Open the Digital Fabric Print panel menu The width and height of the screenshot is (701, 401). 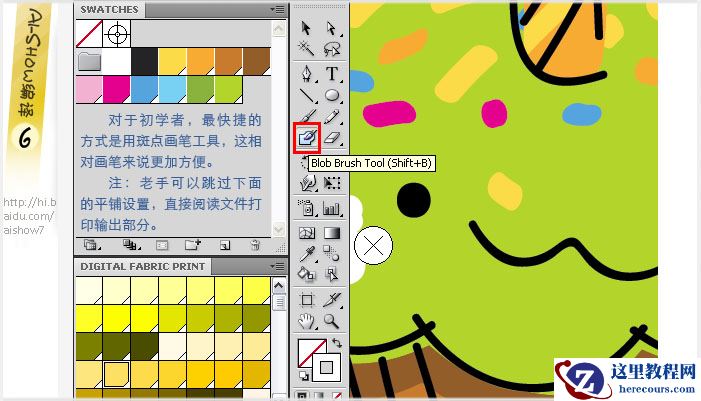(278, 266)
